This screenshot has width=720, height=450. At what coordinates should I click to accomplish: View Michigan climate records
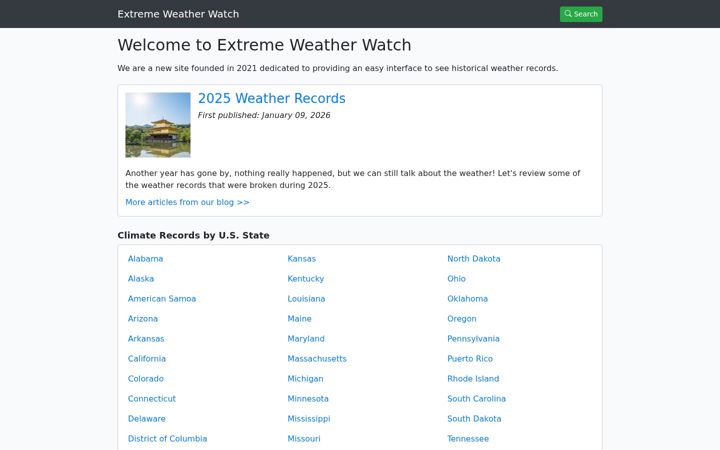pos(305,379)
